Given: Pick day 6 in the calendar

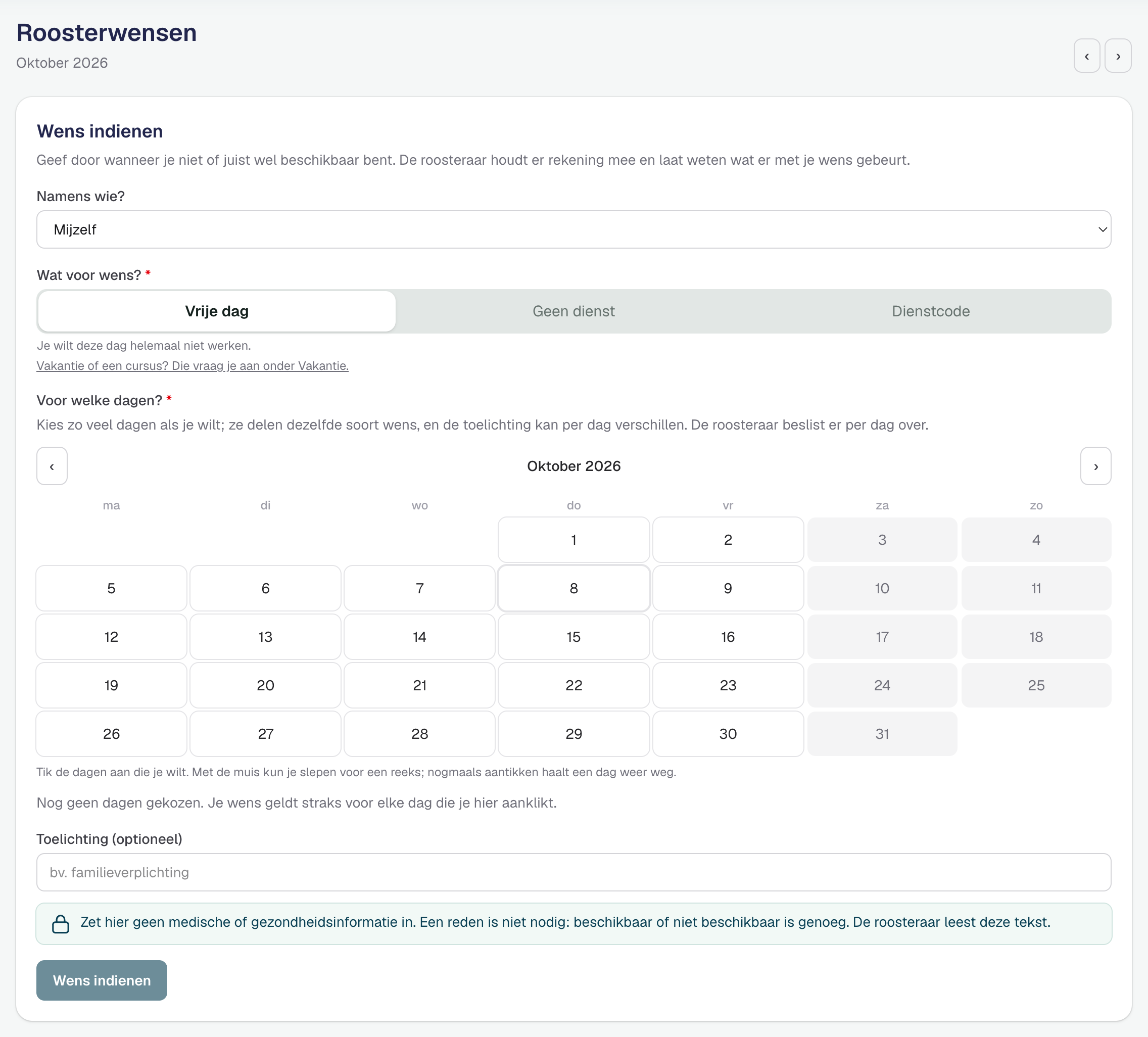Looking at the screenshot, I should 265,588.
